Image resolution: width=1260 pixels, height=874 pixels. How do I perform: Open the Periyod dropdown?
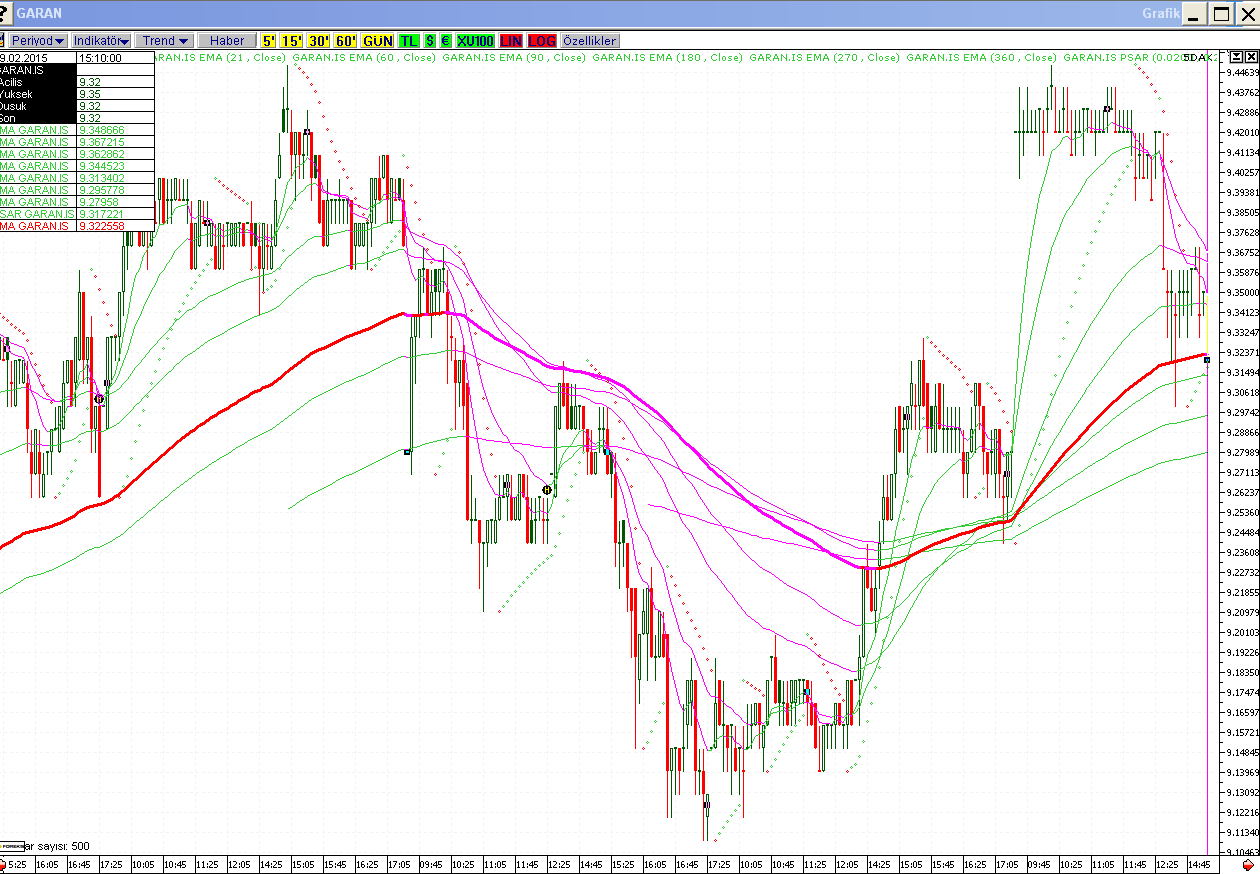[38, 41]
